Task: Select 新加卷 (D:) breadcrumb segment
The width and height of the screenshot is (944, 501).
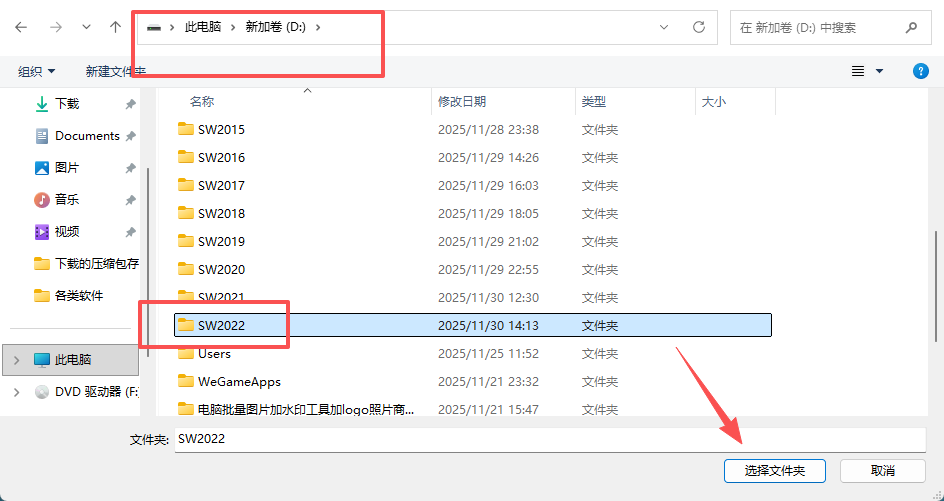Action: pos(276,27)
